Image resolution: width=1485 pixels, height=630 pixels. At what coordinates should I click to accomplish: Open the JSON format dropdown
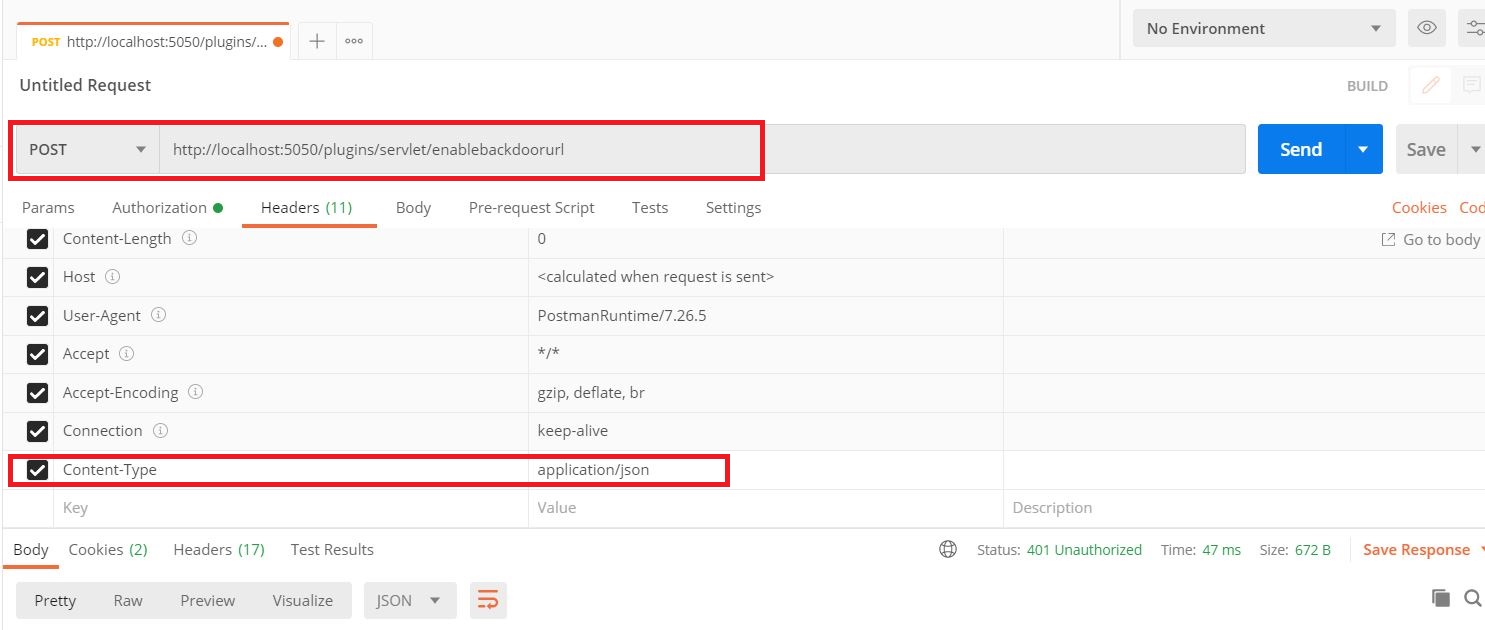410,600
